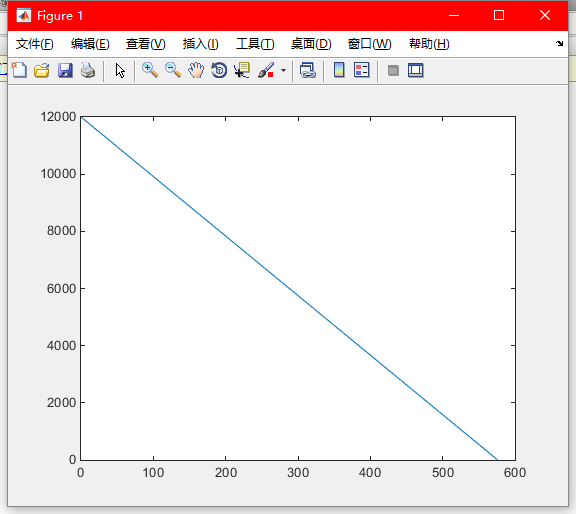Click the x-axis label 100

153,472
